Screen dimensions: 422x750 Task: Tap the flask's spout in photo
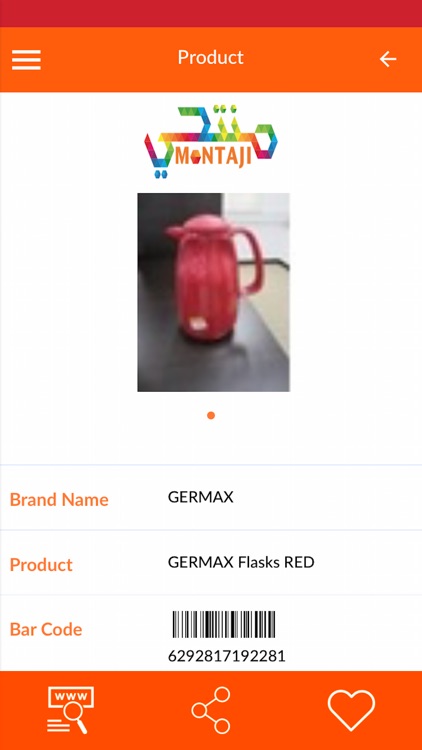[173, 232]
